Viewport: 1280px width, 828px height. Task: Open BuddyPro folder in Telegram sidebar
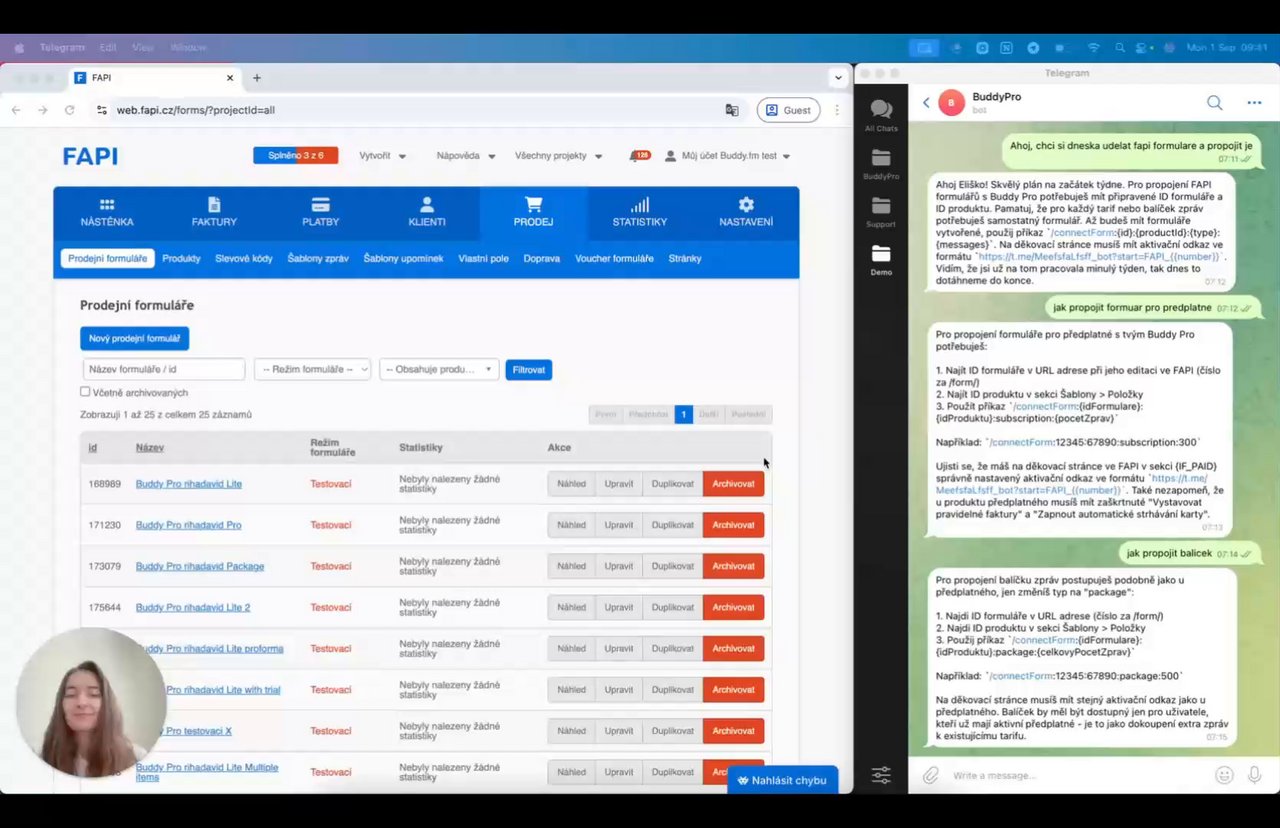(881, 164)
